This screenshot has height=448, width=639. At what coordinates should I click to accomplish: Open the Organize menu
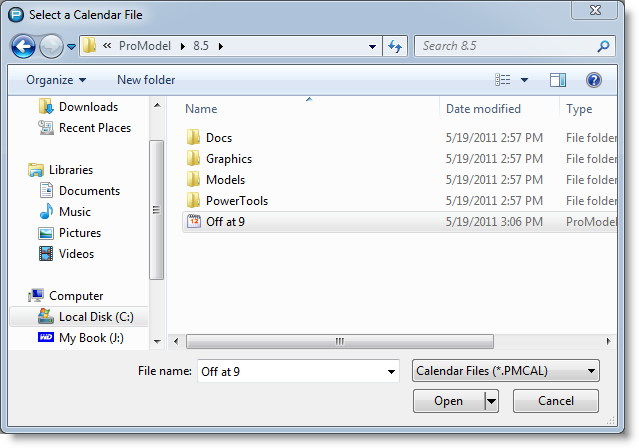tap(56, 80)
